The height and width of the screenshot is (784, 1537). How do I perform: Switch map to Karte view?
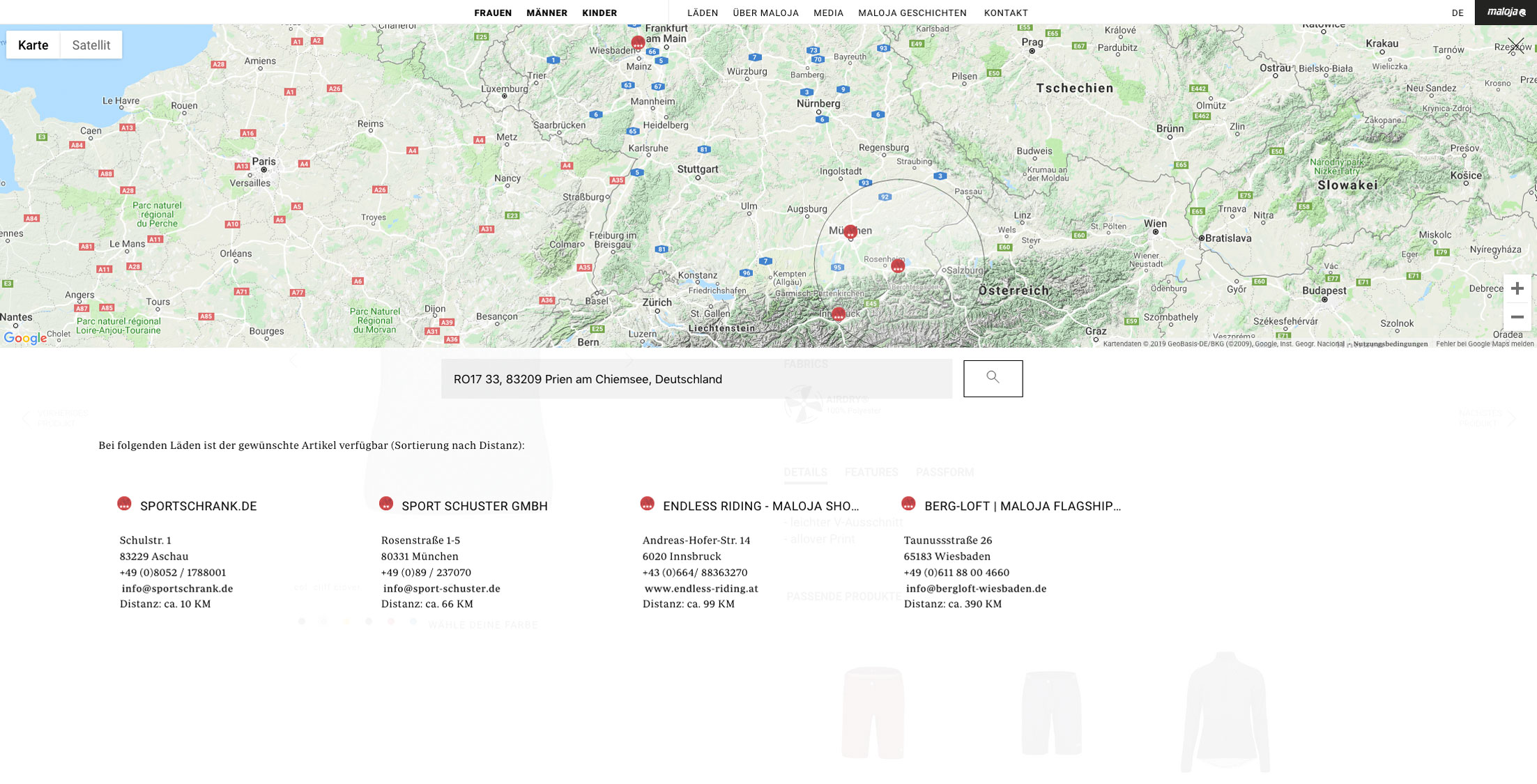click(33, 45)
